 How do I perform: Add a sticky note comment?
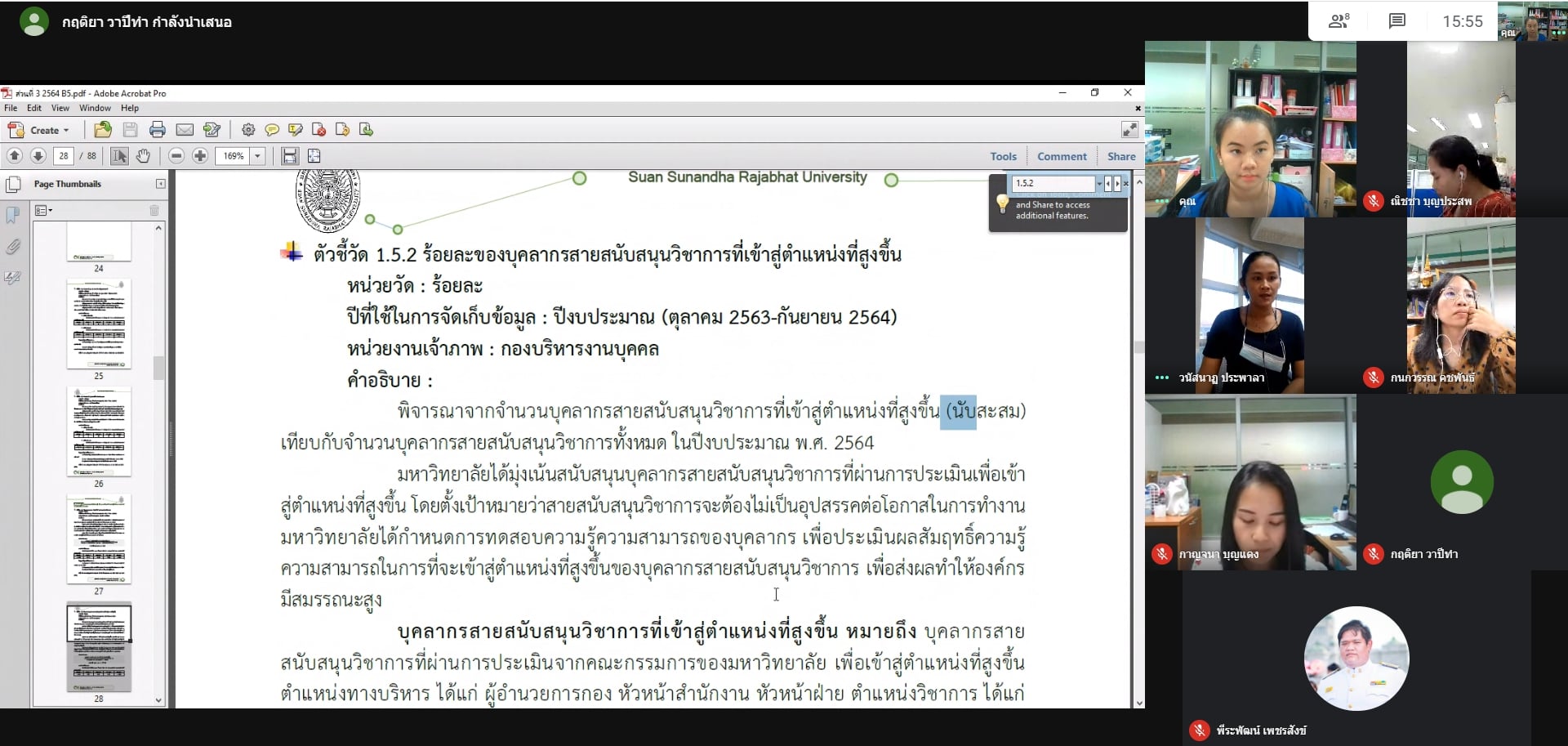point(272,130)
